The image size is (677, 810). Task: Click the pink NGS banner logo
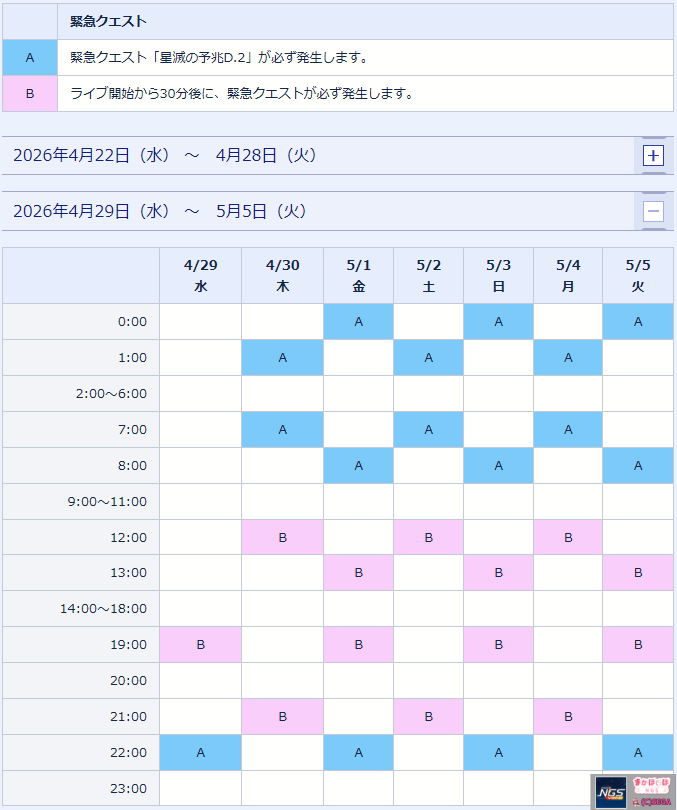[650, 784]
